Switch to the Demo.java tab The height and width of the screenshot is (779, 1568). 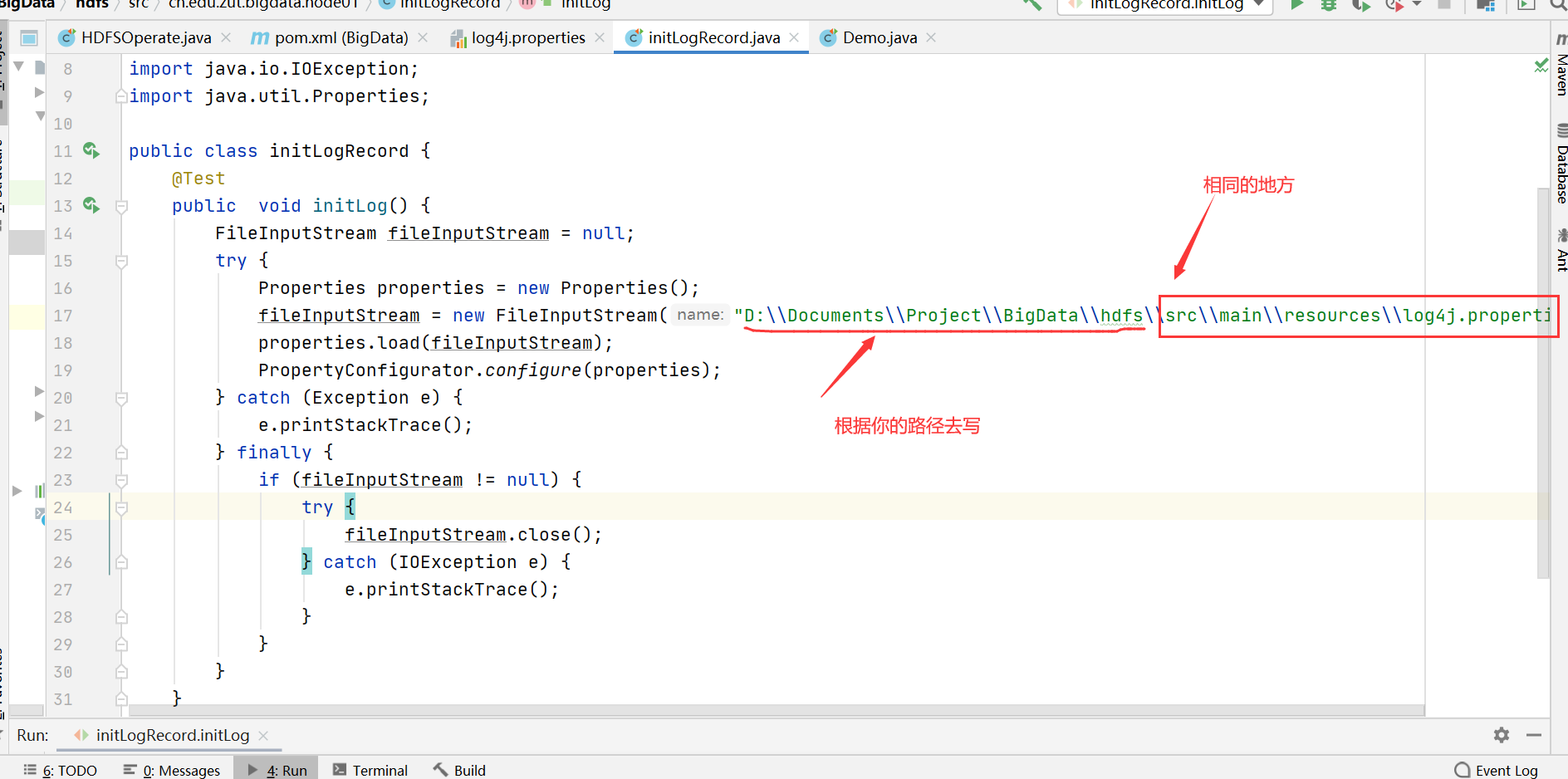[876, 37]
